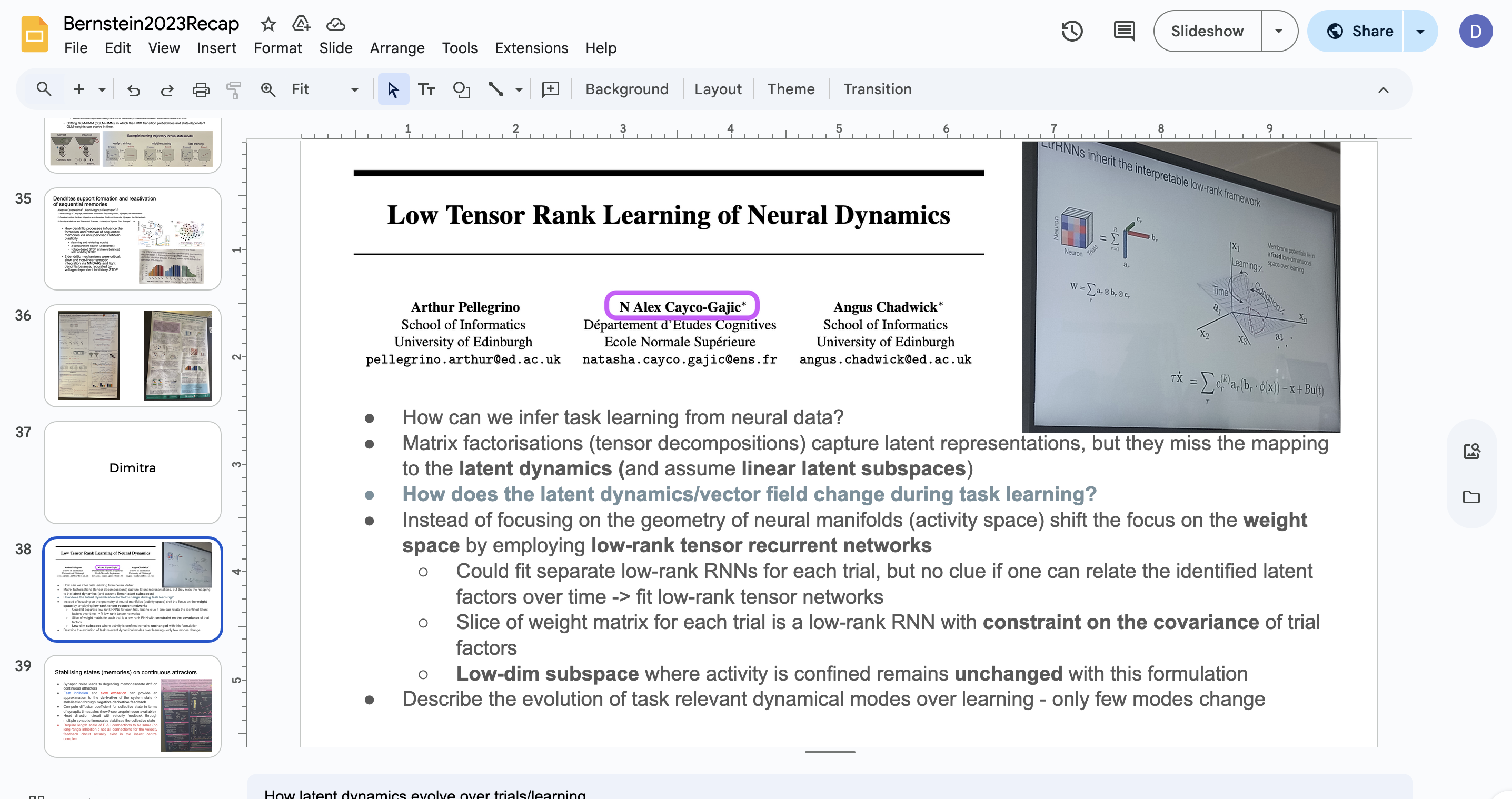
Task: Select the text box tool
Action: 426,89
